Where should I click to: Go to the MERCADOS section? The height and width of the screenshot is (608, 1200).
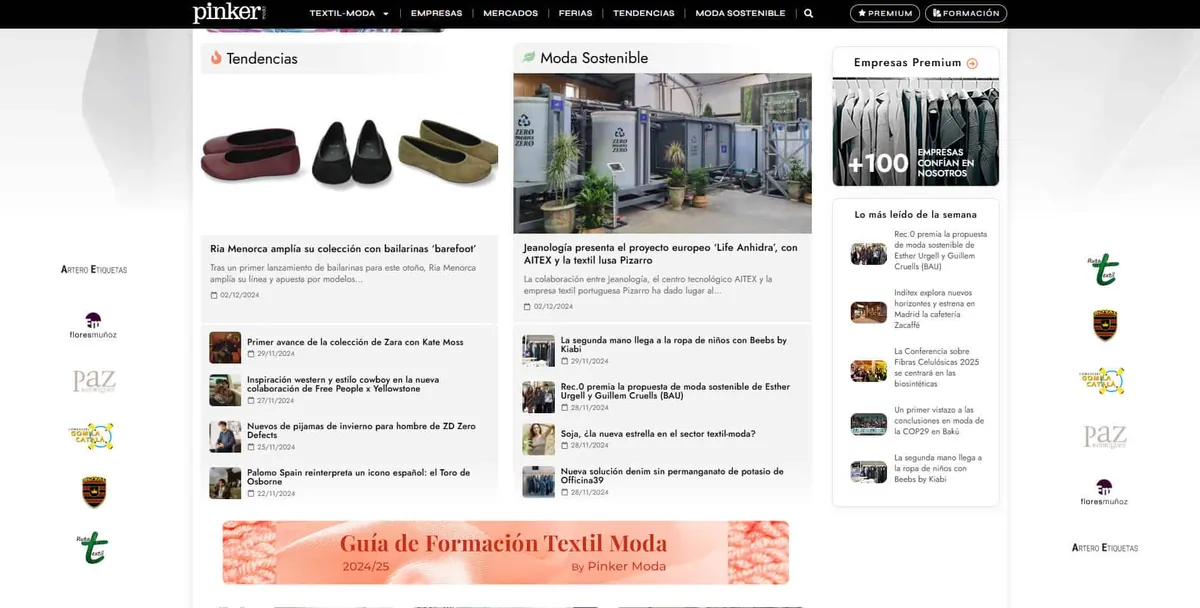[510, 14]
